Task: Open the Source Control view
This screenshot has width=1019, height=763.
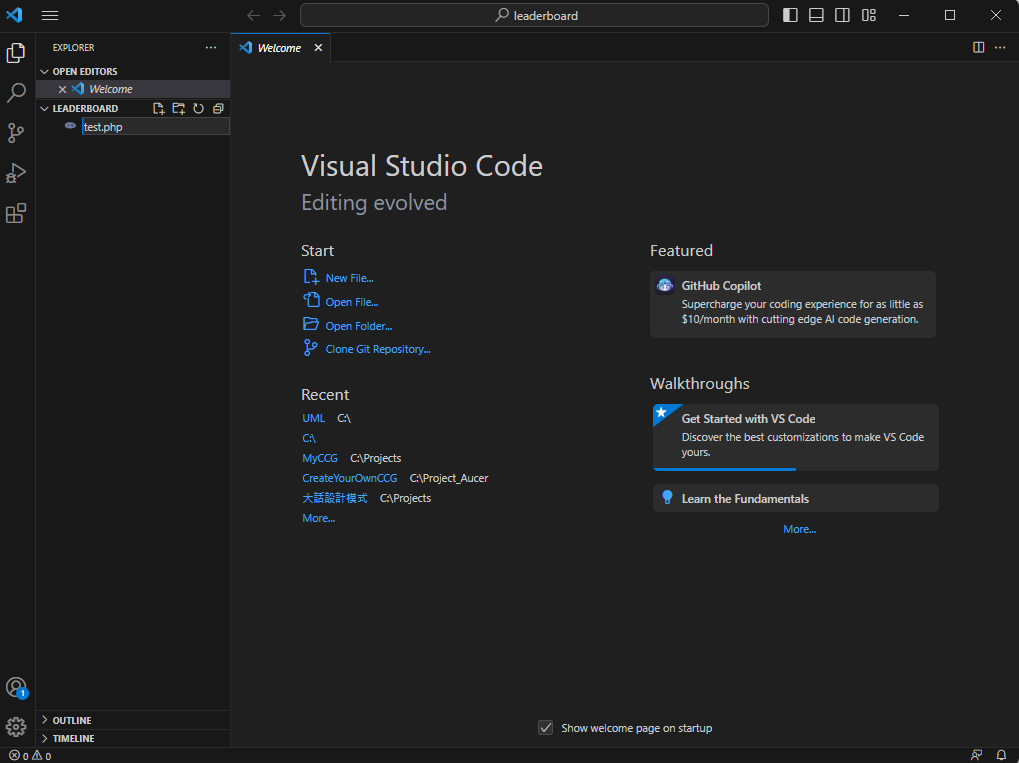Action: pos(16,133)
